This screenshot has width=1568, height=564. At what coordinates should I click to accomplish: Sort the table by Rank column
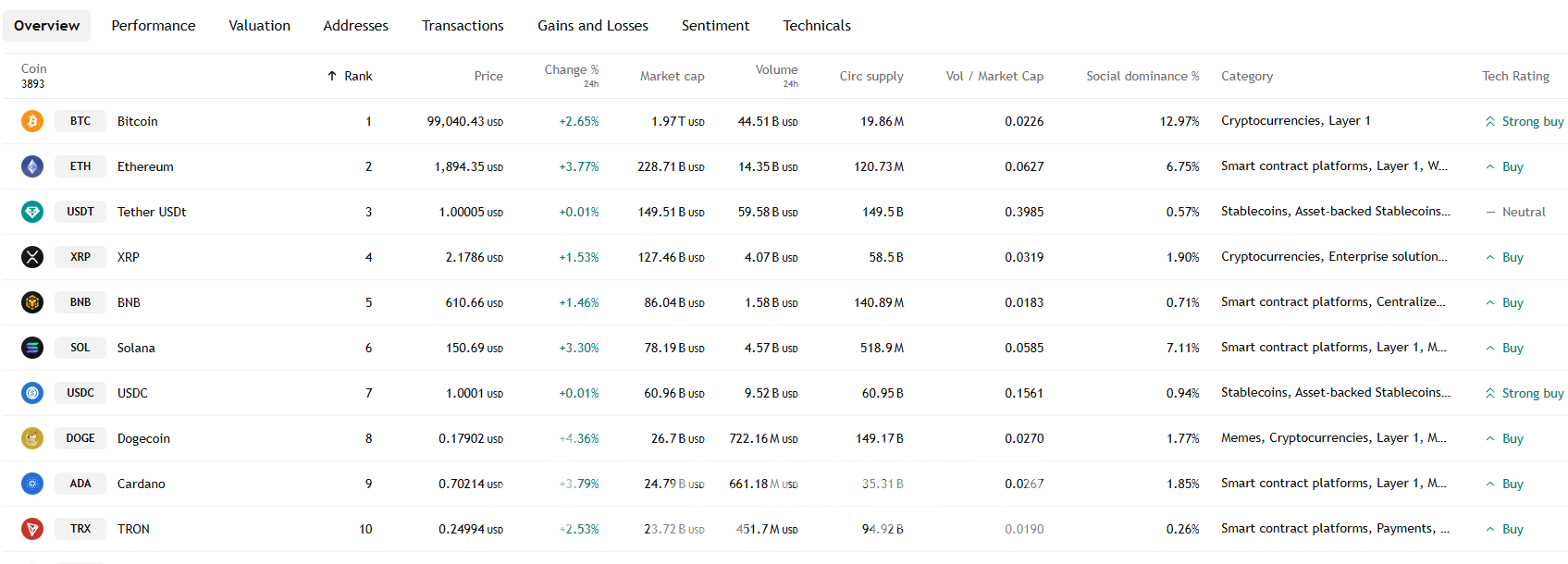[357, 76]
